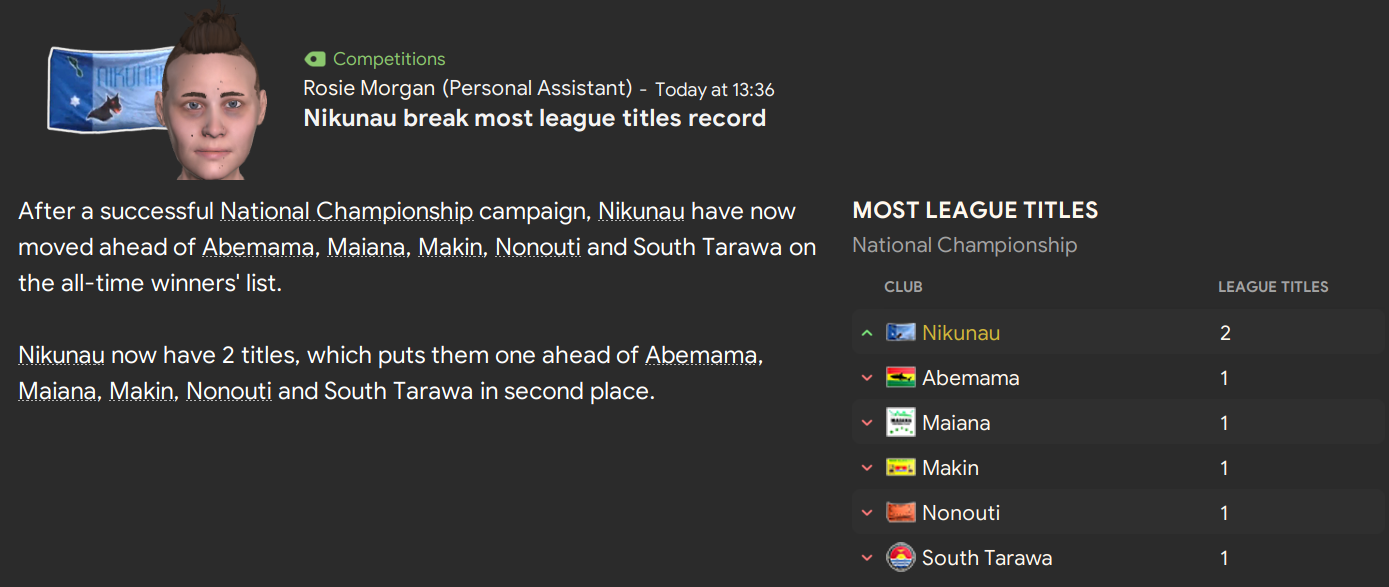Click the red down arrow beside Abemama
Image resolution: width=1389 pixels, height=587 pixels.
(866, 378)
